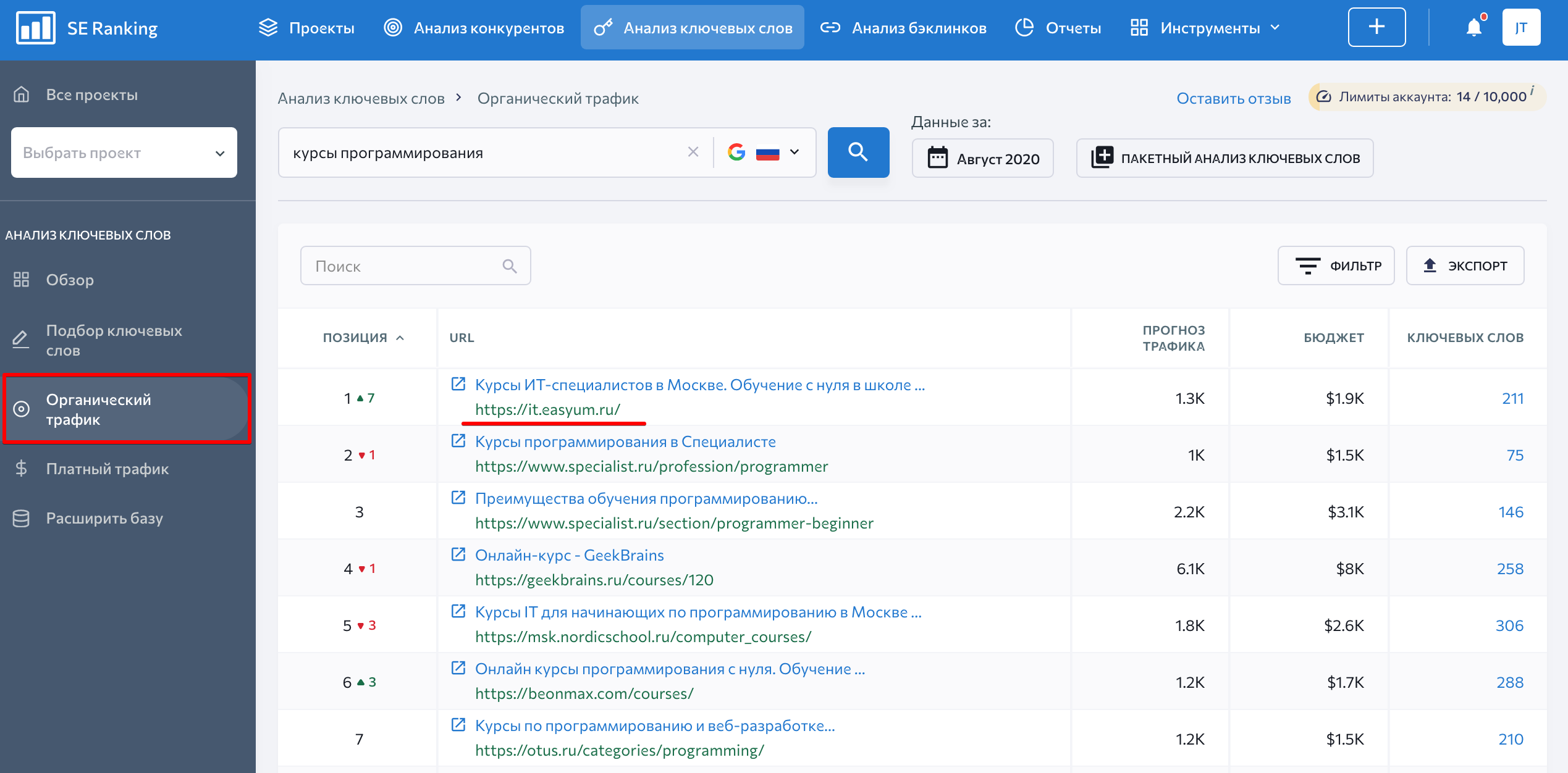Image resolution: width=1568 pixels, height=773 pixels.
Task: Open the Google Russia region dropdown
Action: 764,152
